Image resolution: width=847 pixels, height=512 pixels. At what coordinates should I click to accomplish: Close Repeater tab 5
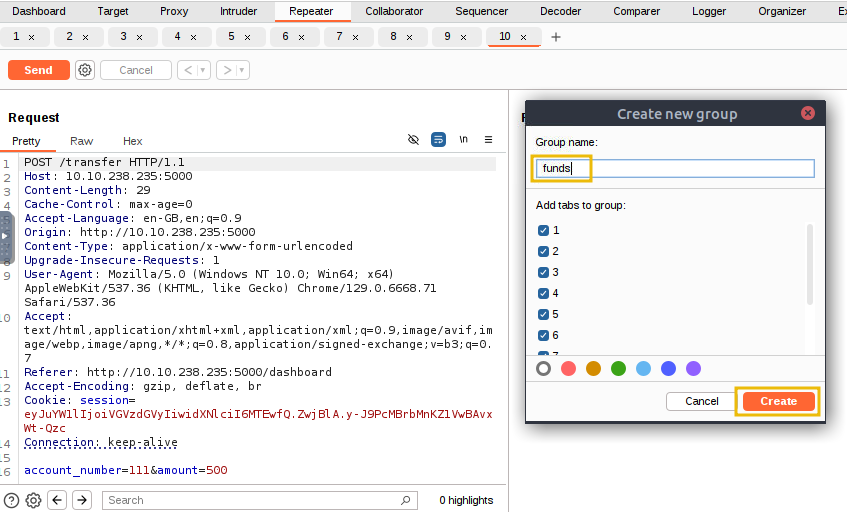[x=247, y=37]
